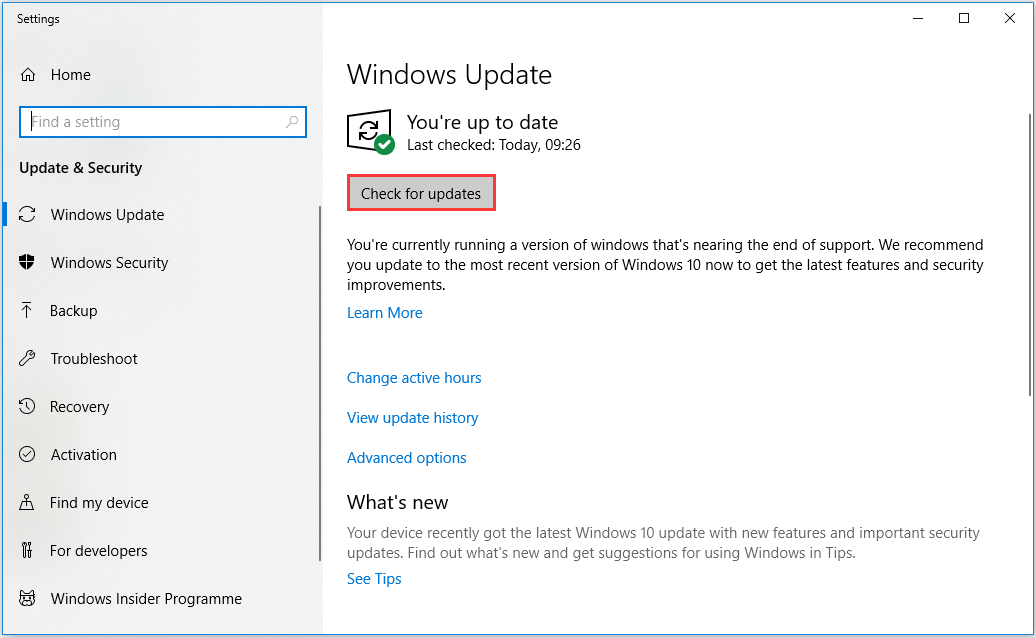Select the For developers entry

pyautogui.click(x=98, y=551)
